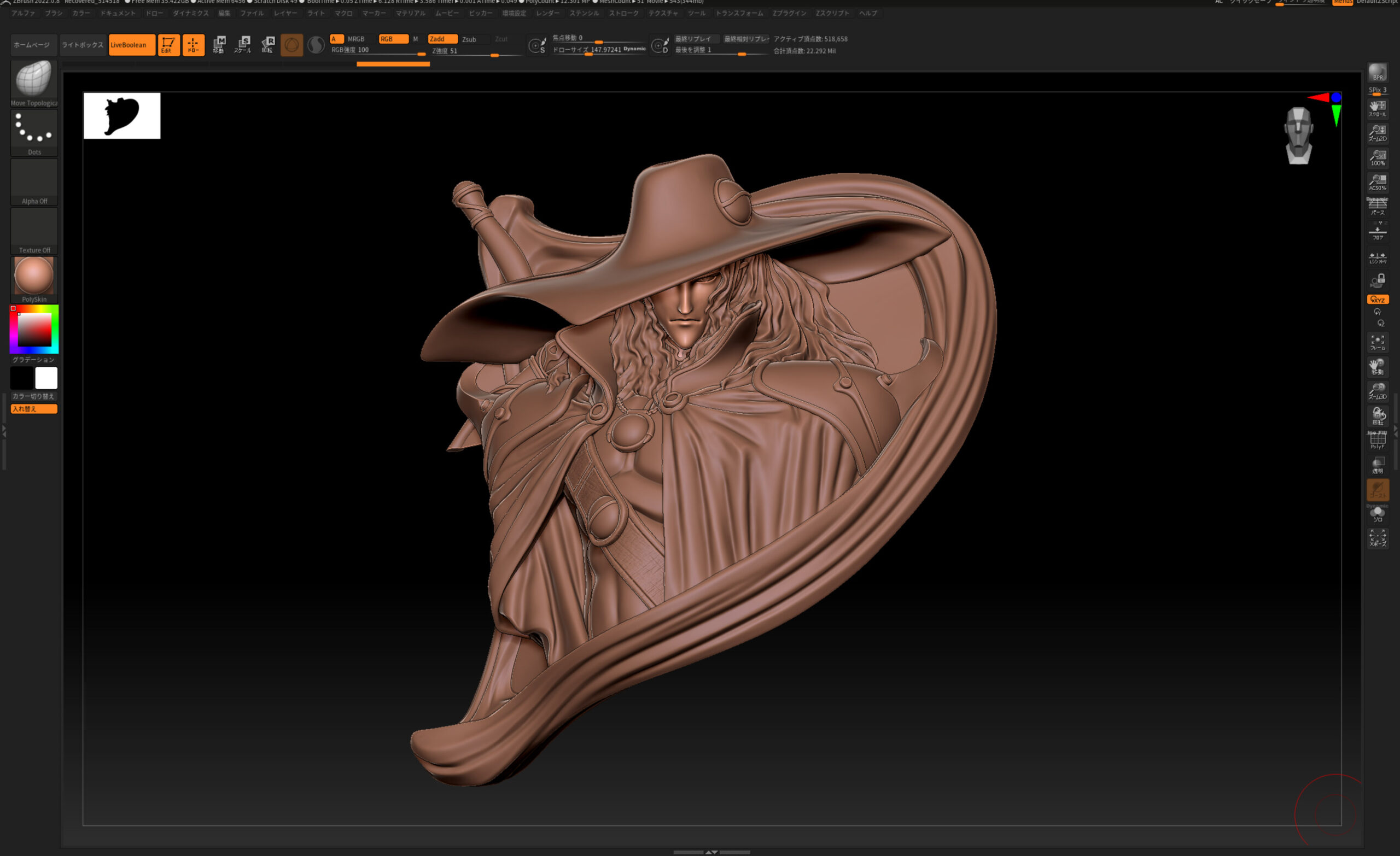
Task: Open the Alpha Off selector
Action: tap(34, 182)
